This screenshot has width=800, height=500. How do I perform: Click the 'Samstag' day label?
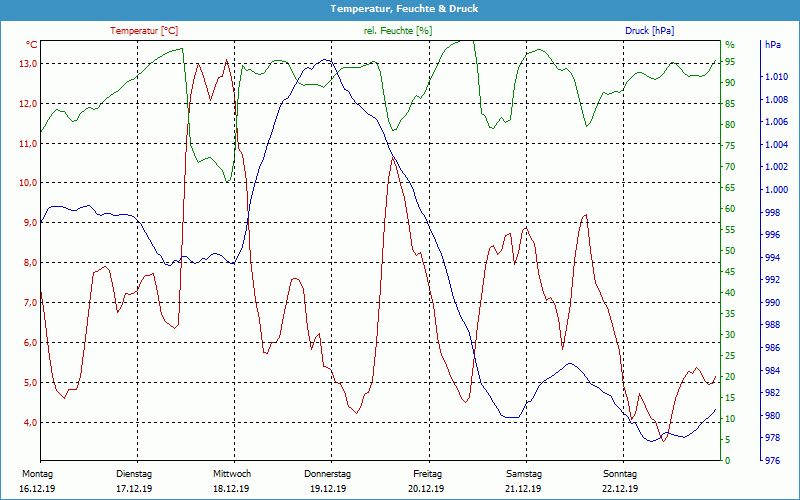tap(523, 474)
